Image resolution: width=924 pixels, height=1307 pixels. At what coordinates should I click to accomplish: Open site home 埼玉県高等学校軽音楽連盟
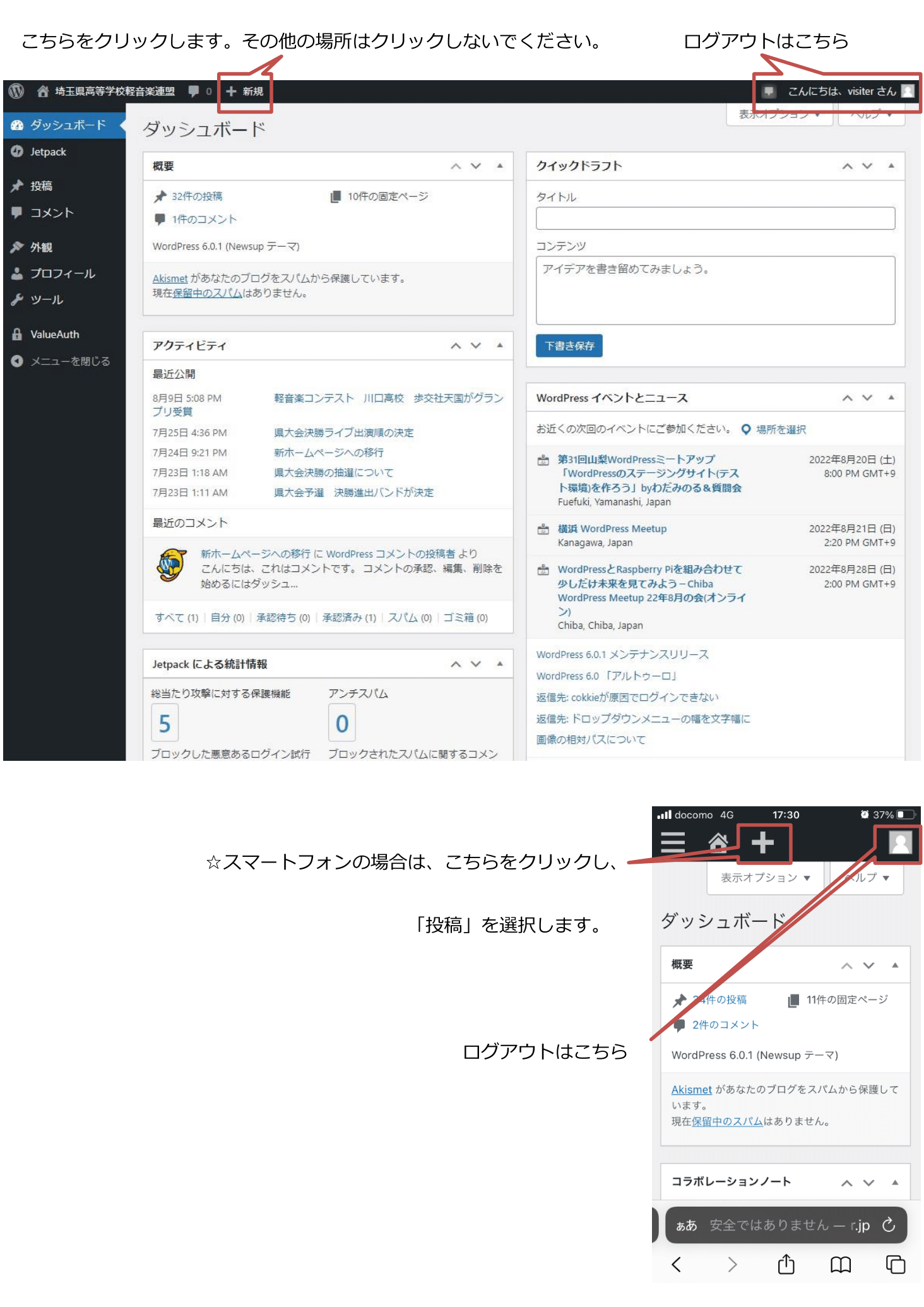coord(105,92)
